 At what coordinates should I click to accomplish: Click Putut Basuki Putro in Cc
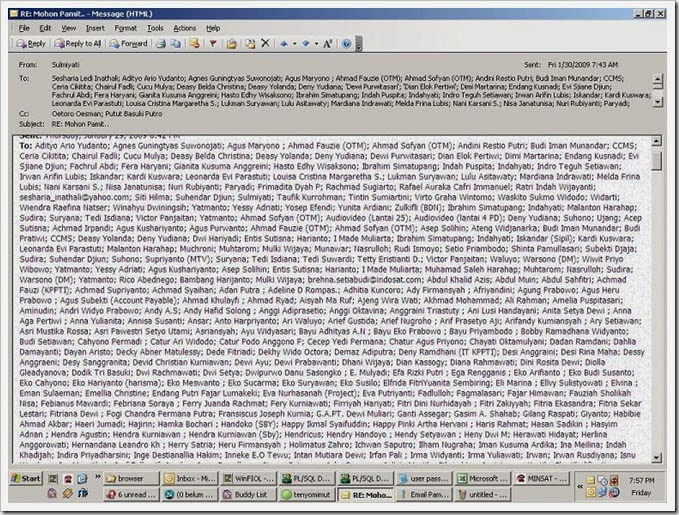point(133,114)
